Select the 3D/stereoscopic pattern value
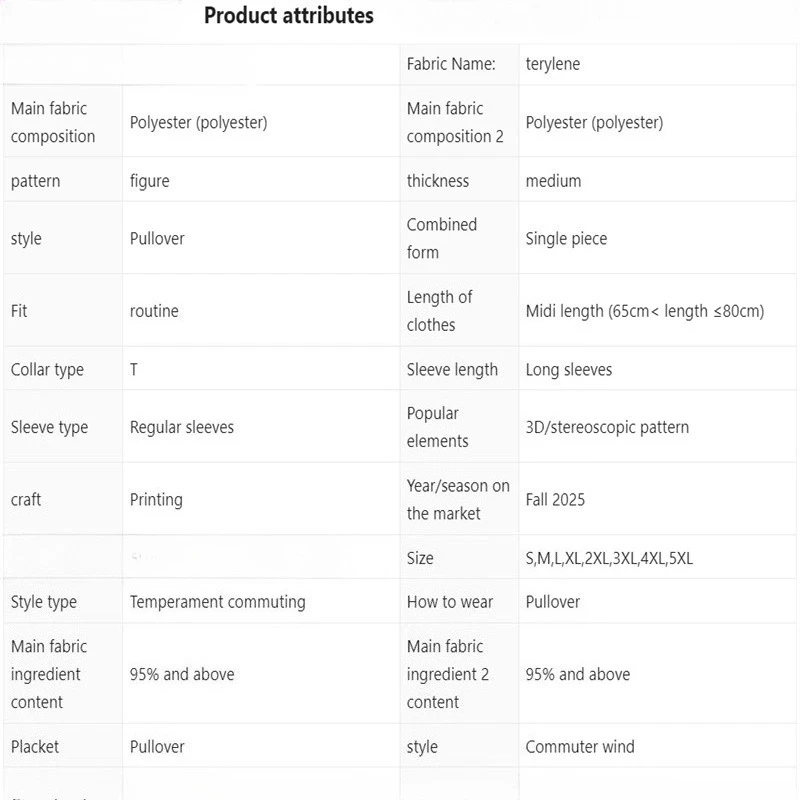The width and height of the screenshot is (800, 800). click(x=607, y=427)
